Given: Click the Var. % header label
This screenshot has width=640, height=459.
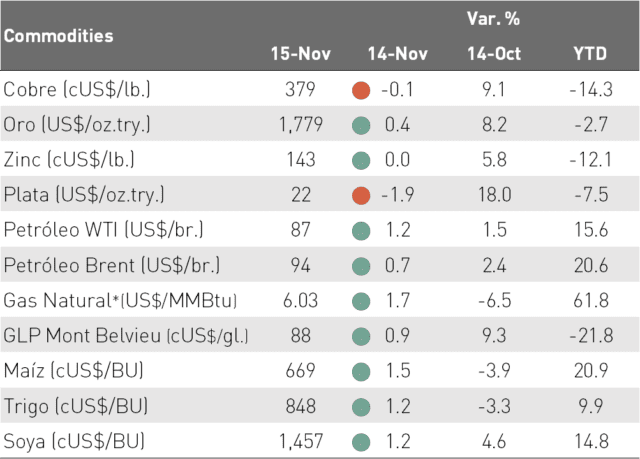Looking at the screenshot, I should click(x=493, y=19).
